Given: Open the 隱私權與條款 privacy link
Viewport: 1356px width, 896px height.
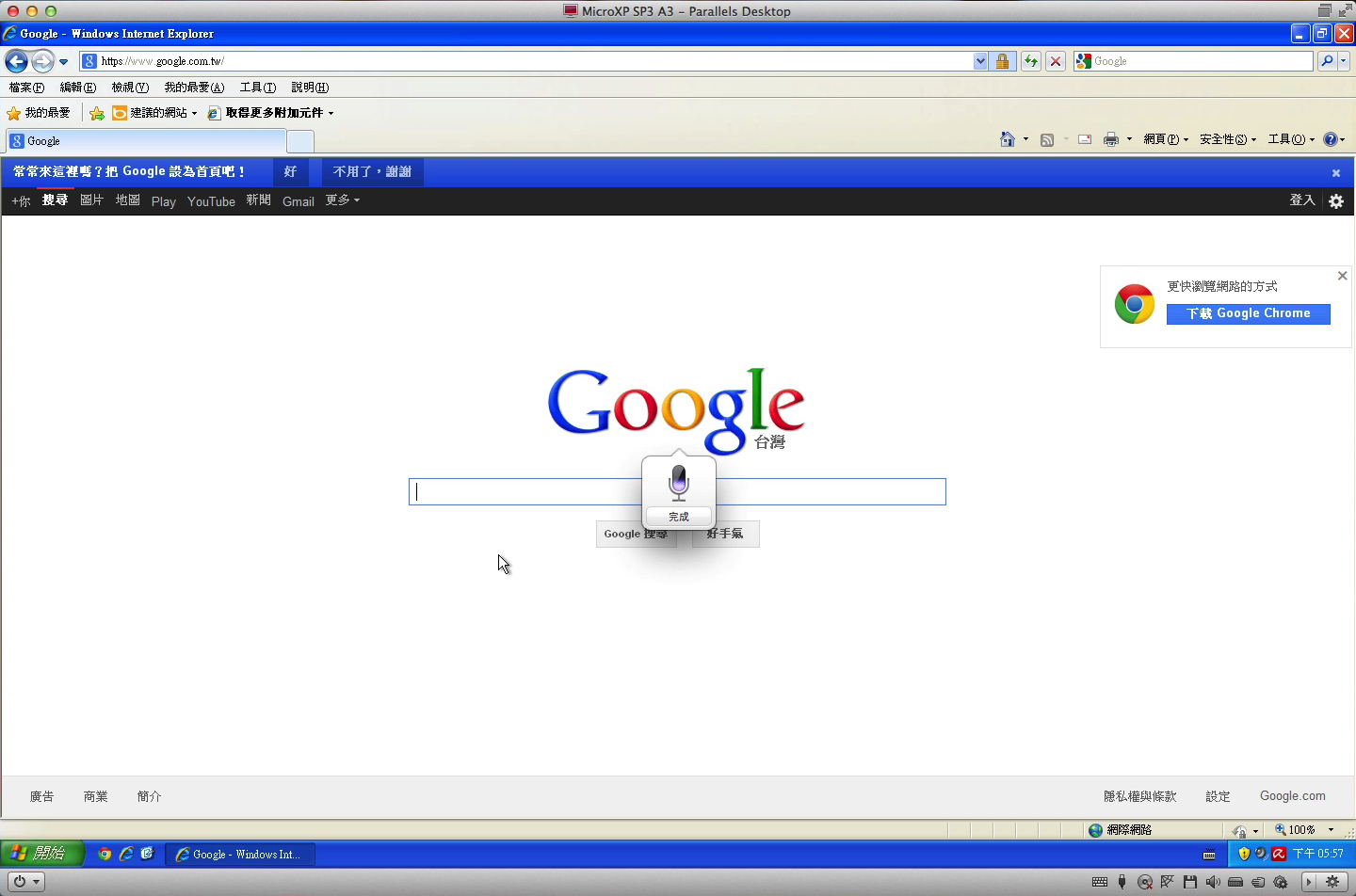Looking at the screenshot, I should [1140, 796].
